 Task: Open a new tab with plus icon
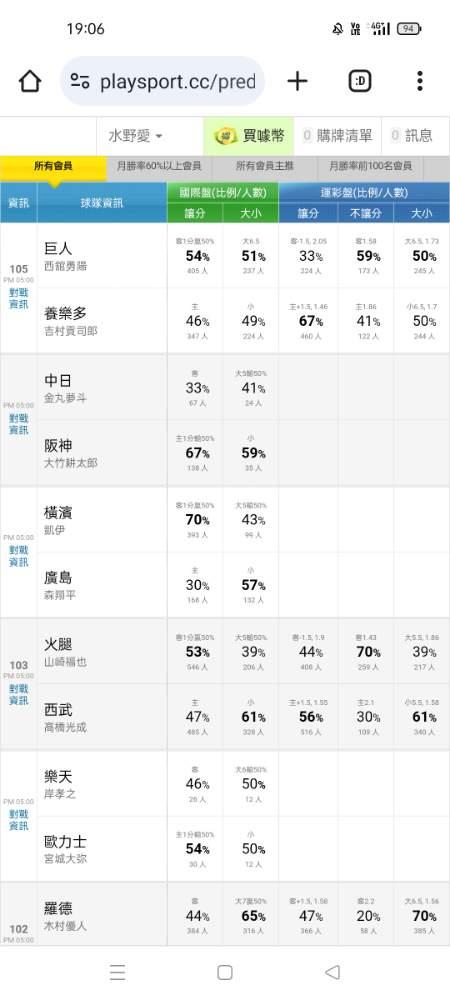click(297, 81)
